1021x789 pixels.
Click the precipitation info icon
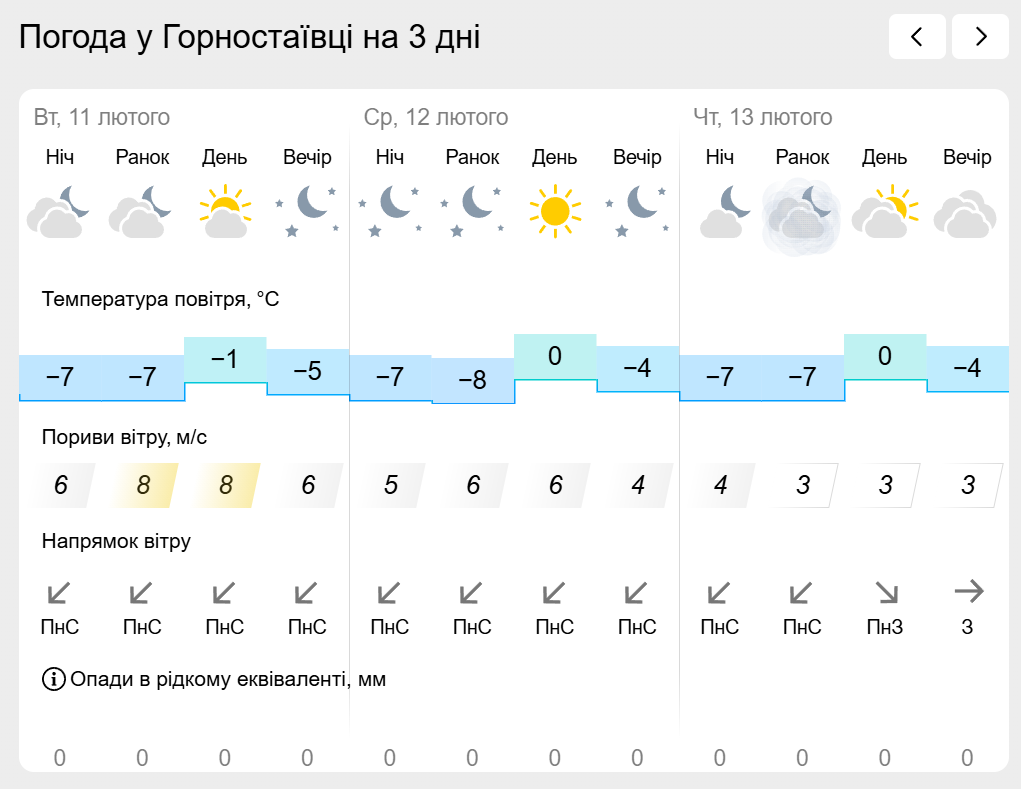click(53, 679)
